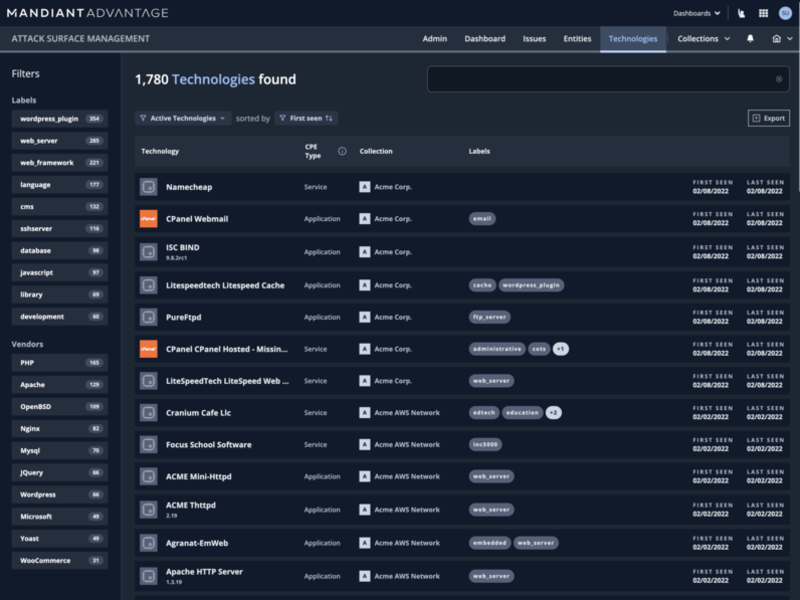Switch to the Dashboard tab

coord(485,39)
